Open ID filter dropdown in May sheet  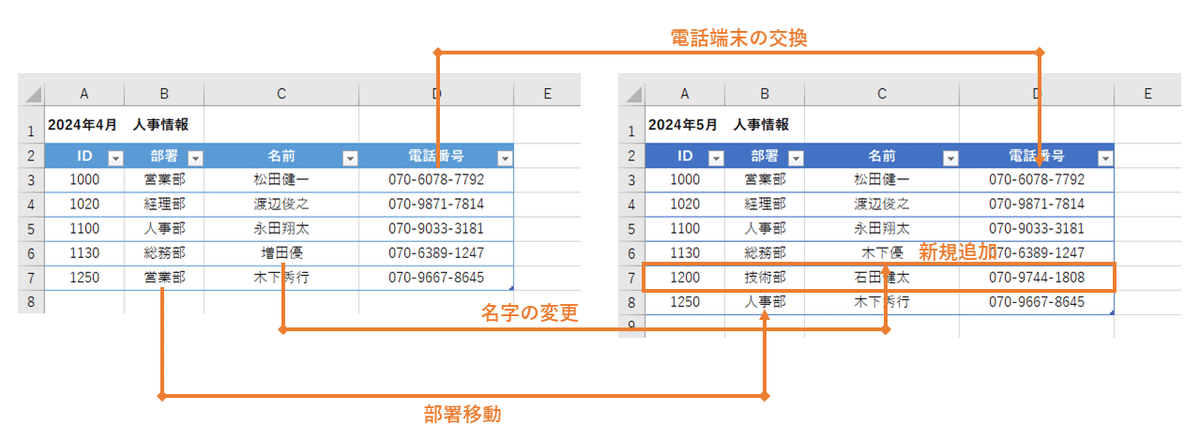(x=715, y=157)
